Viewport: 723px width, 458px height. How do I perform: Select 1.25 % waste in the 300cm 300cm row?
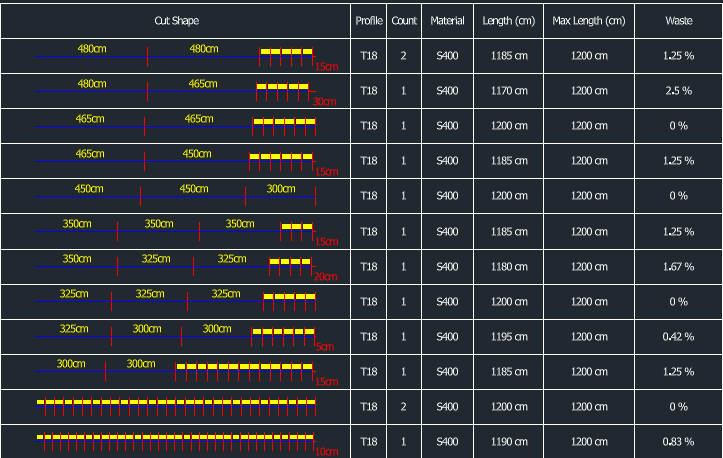(x=679, y=372)
